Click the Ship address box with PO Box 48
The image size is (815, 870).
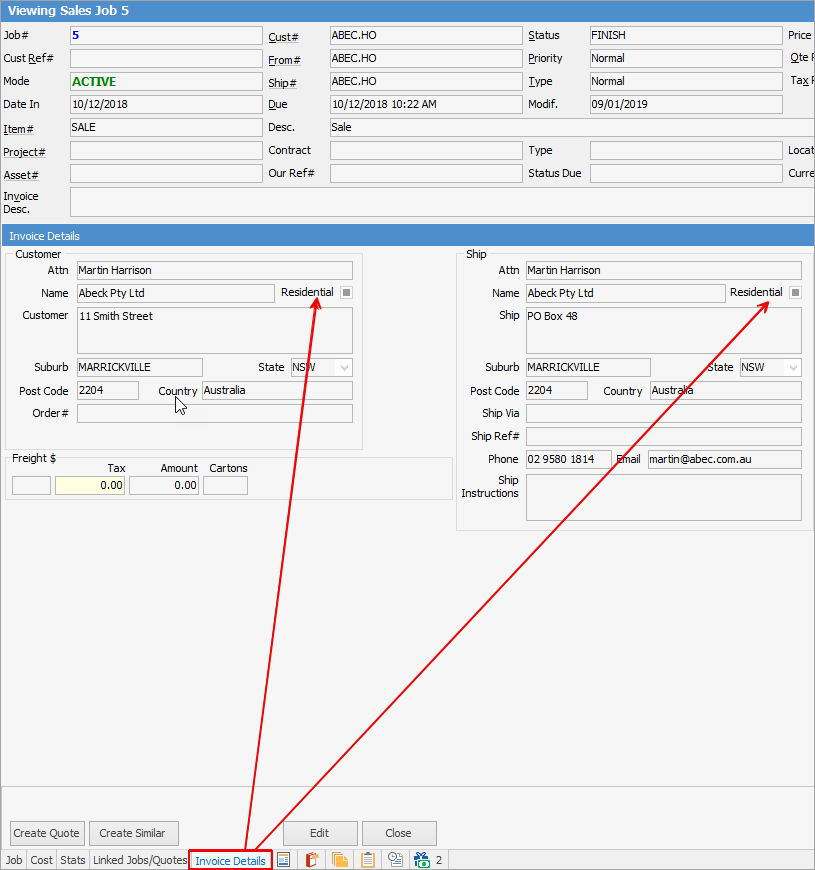tap(664, 331)
